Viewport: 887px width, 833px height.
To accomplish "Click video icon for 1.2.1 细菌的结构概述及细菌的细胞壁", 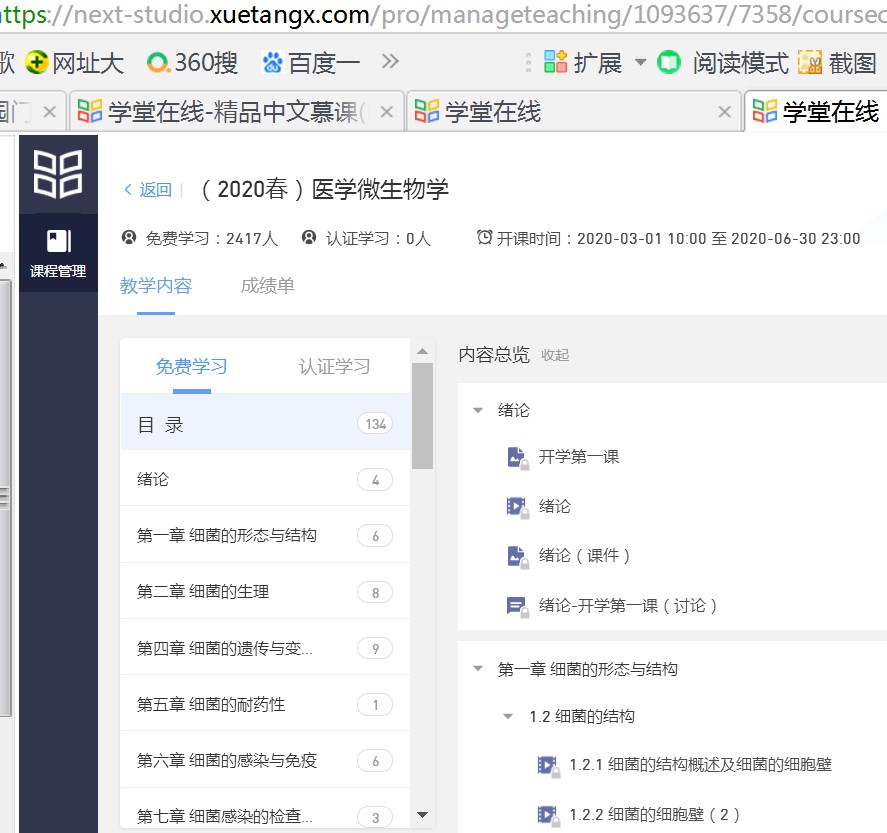I will tap(547, 765).
